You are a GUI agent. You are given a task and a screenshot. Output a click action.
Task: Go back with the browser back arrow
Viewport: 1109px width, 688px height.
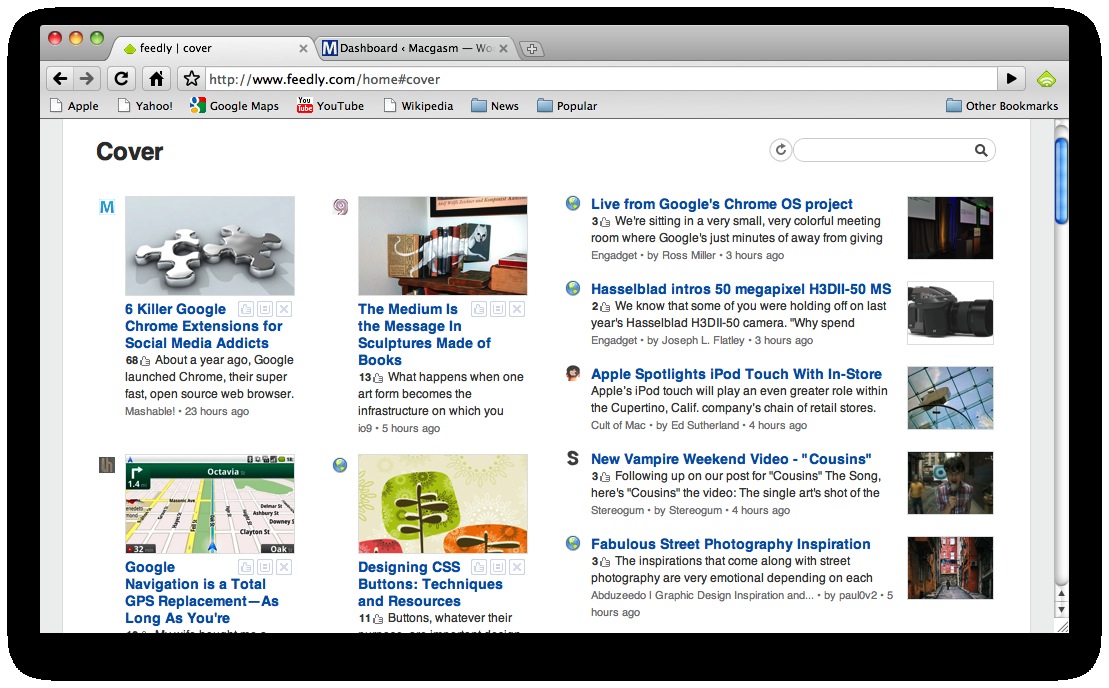coord(60,78)
